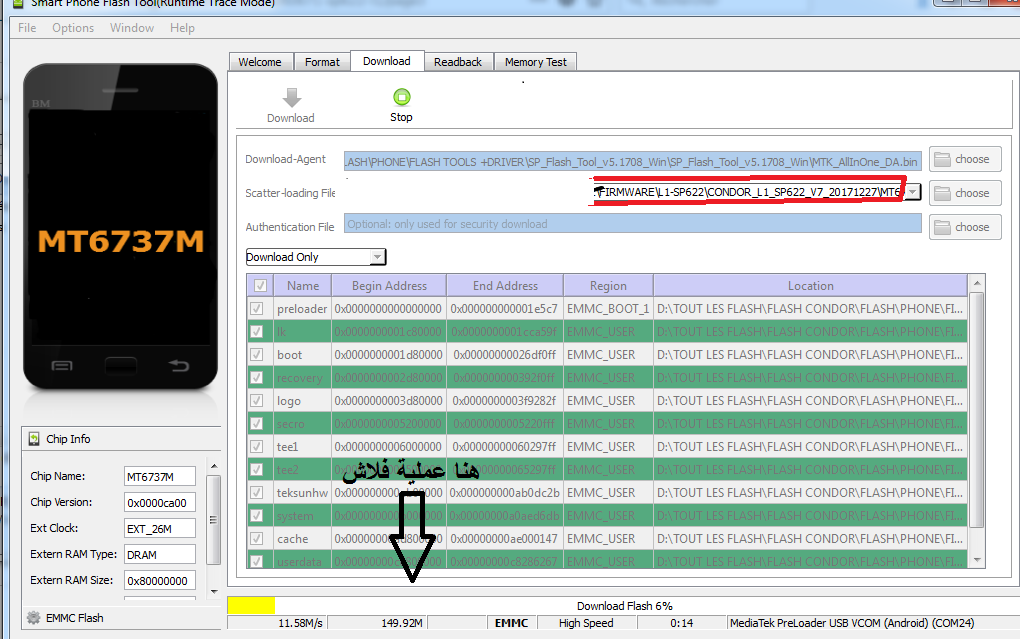Toggle the logo partition checkbox
Viewport: 1020px width, 639px height.
point(257,401)
